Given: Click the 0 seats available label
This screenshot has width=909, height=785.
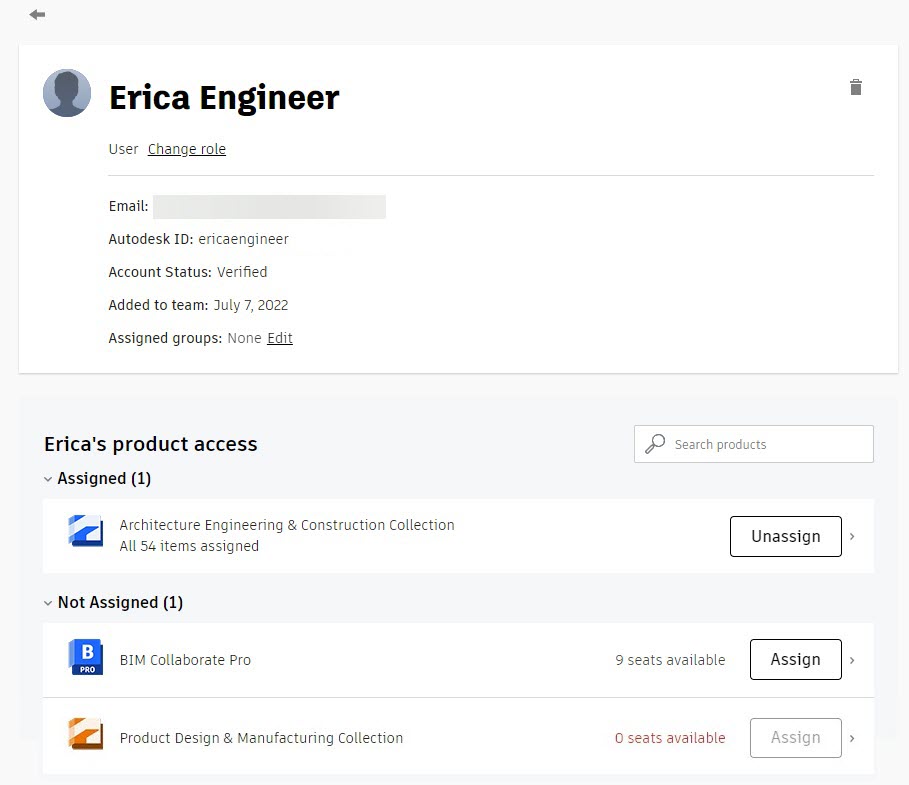Looking at the screenshot, I should click(x=670, y=738).
